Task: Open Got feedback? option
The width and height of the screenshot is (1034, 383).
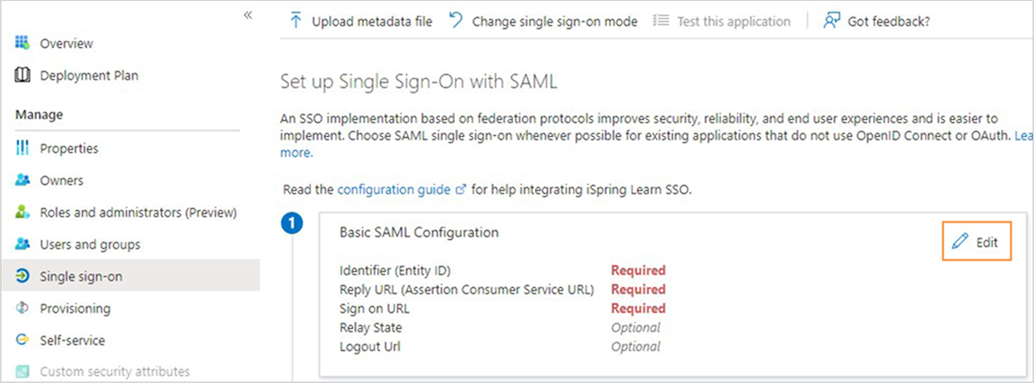Action: point(876,21)
